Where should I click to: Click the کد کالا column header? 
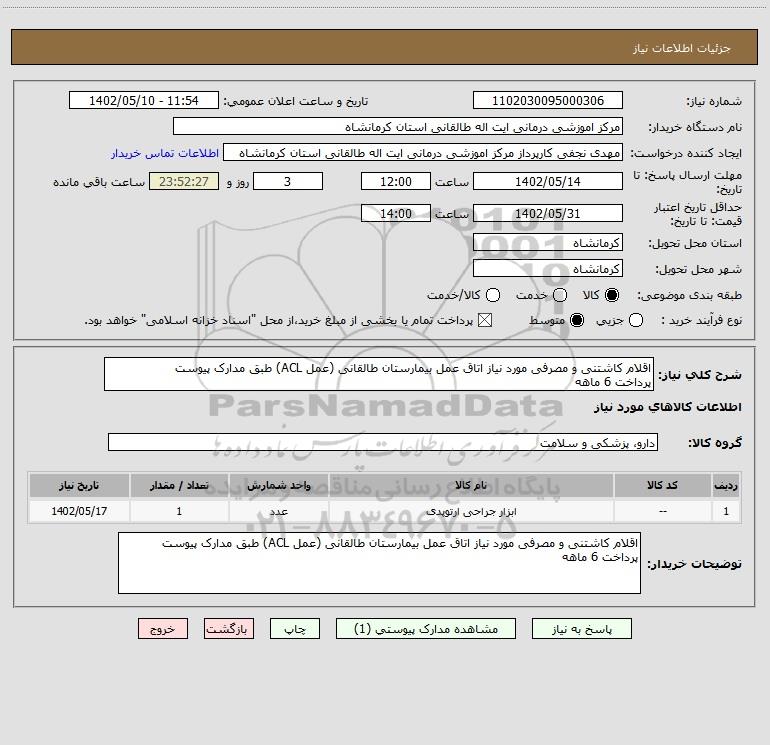pos(662,485)
